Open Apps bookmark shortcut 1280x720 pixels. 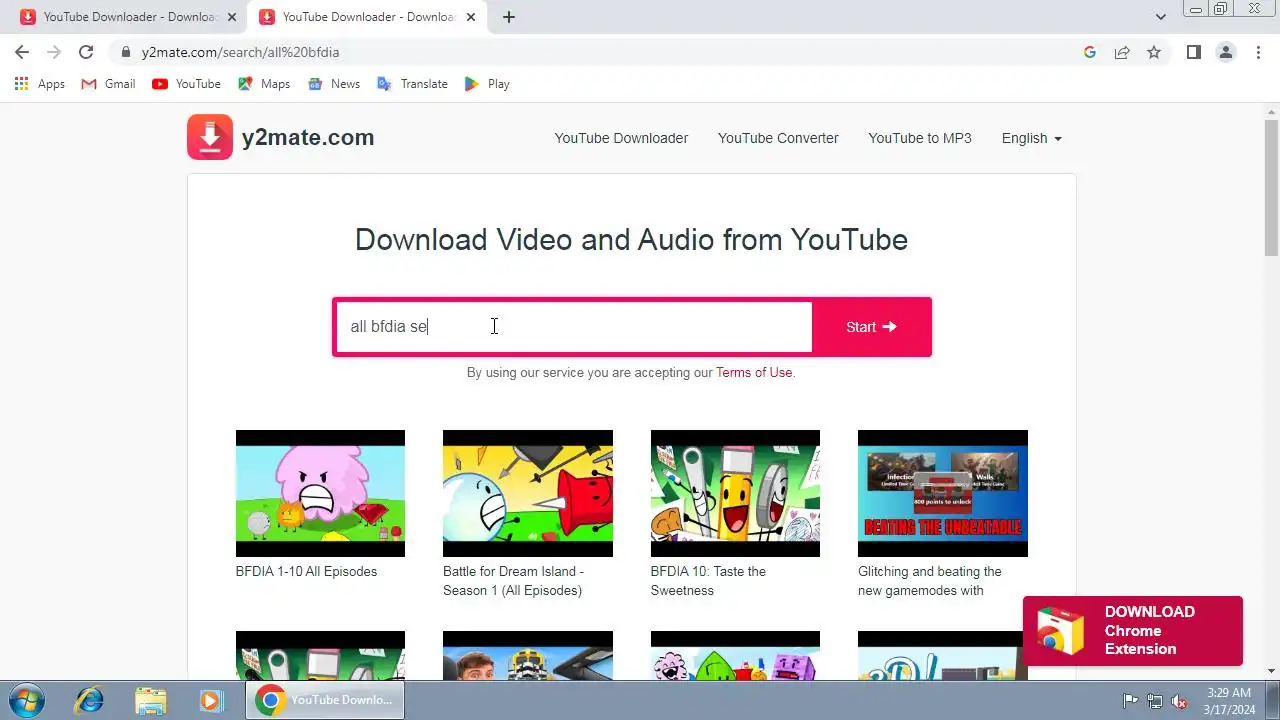tap(40, 84)
